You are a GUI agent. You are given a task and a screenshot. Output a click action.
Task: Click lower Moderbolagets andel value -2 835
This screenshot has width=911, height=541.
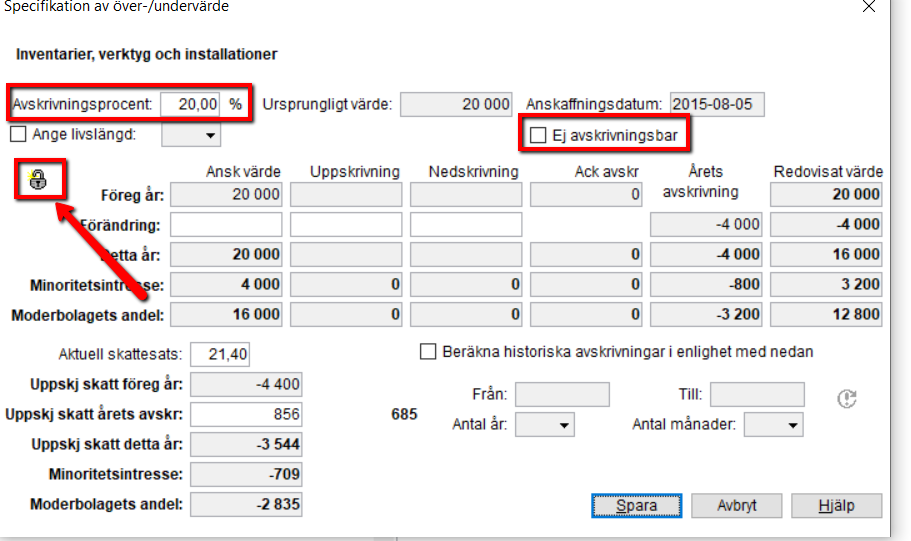tap(246, 504)
